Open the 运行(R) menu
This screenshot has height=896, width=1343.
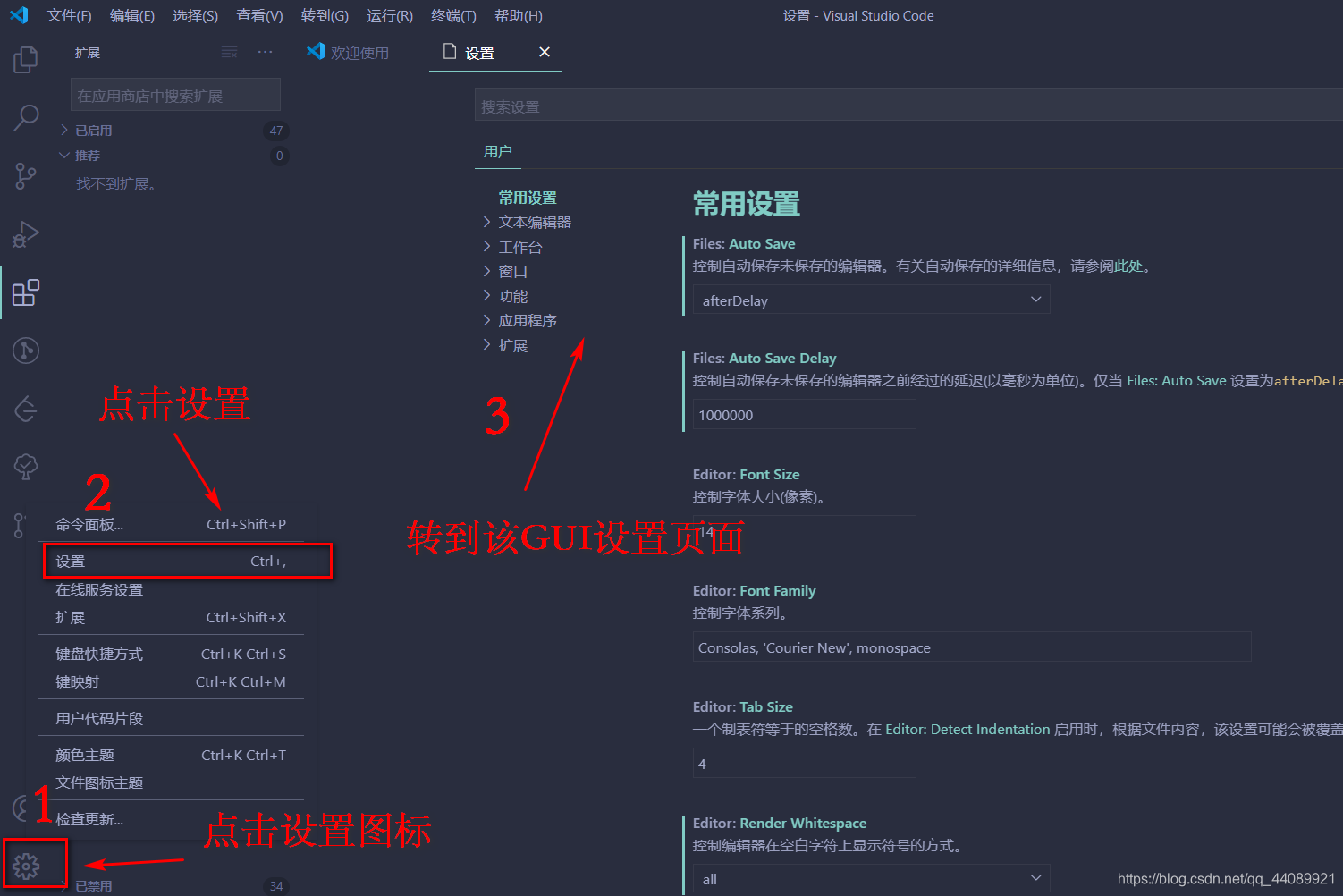pyautogui.click(x=390, y=16)
